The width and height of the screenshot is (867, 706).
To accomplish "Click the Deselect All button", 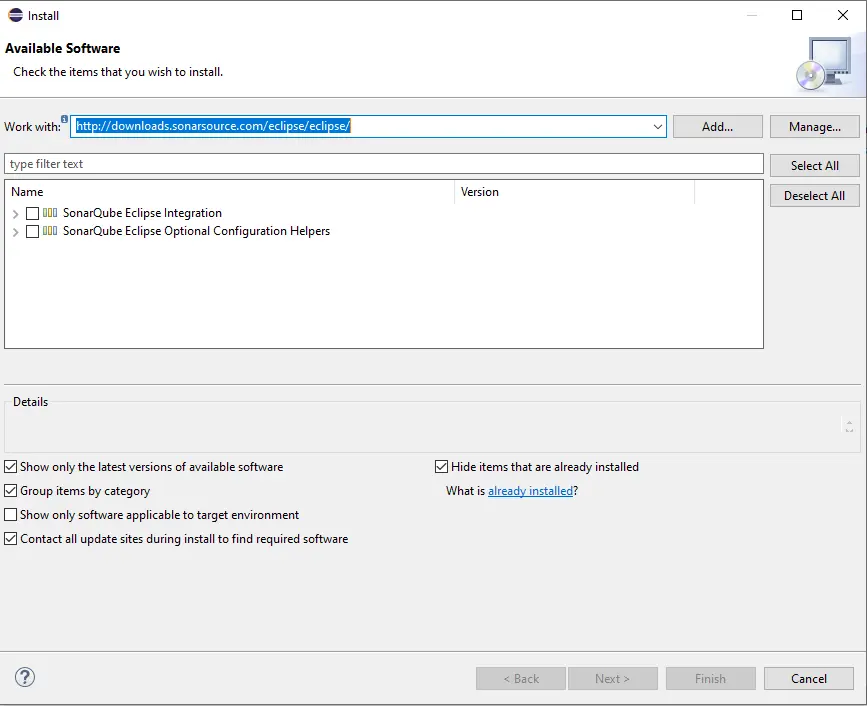I will 814,195.
